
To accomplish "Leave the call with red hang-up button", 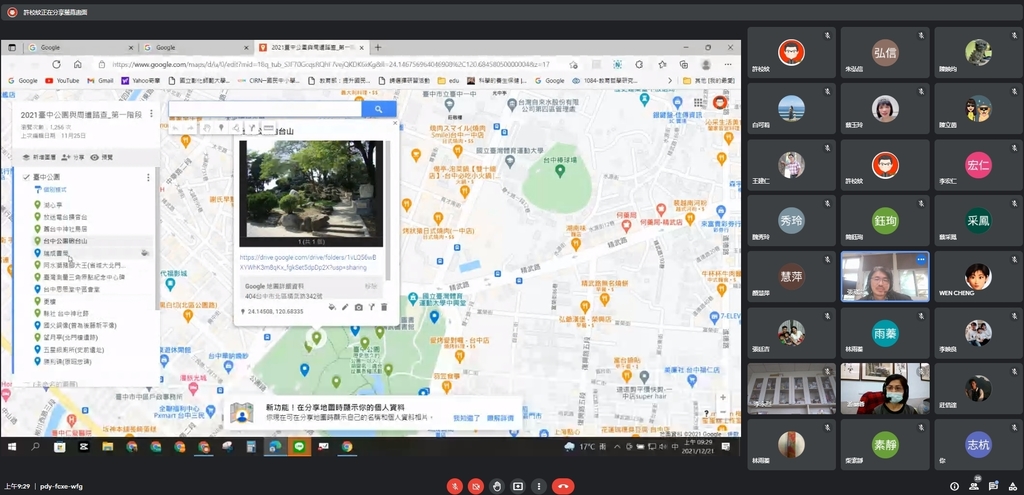I will 563,487.
